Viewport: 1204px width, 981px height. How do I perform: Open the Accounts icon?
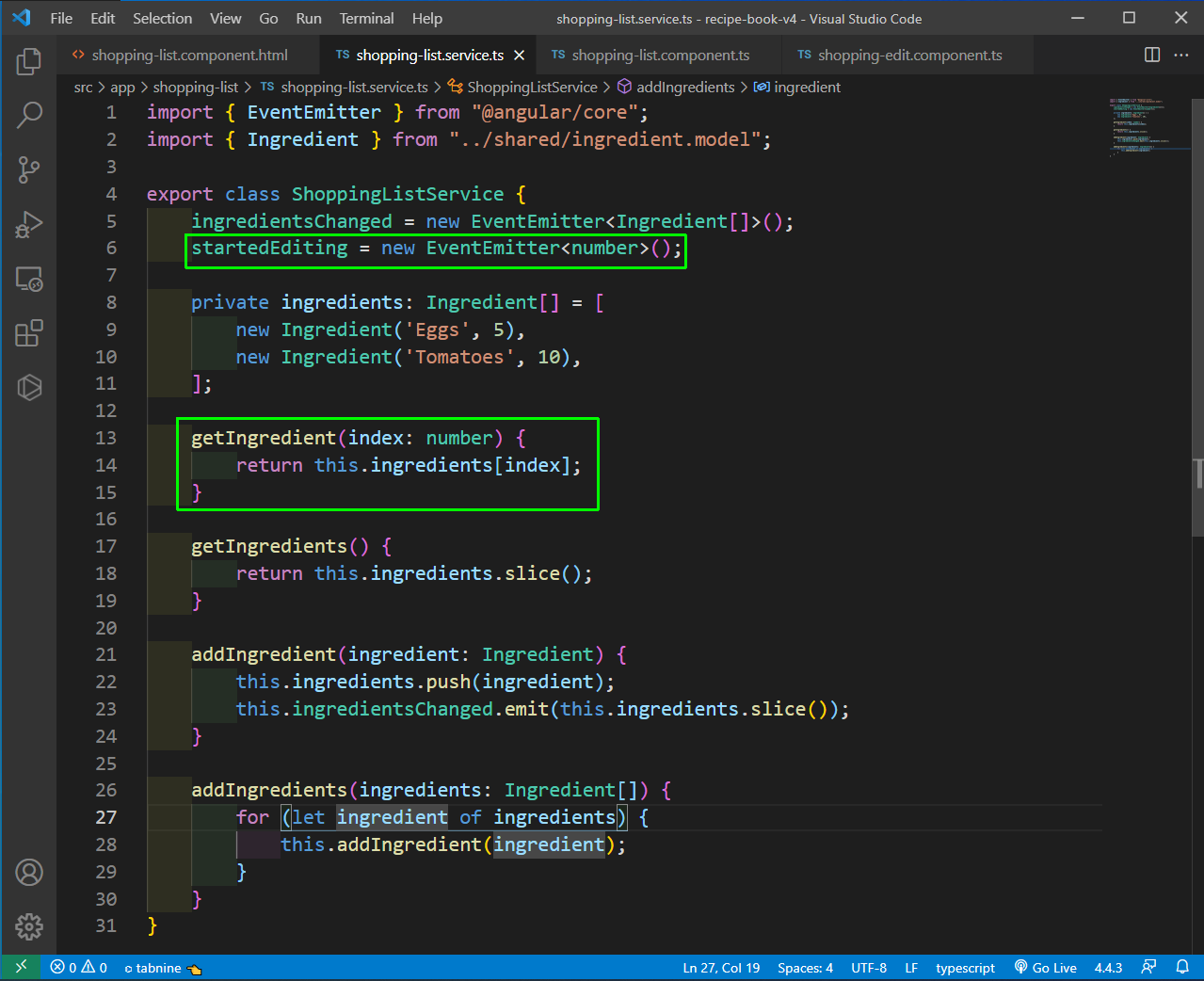click(29, 873)
